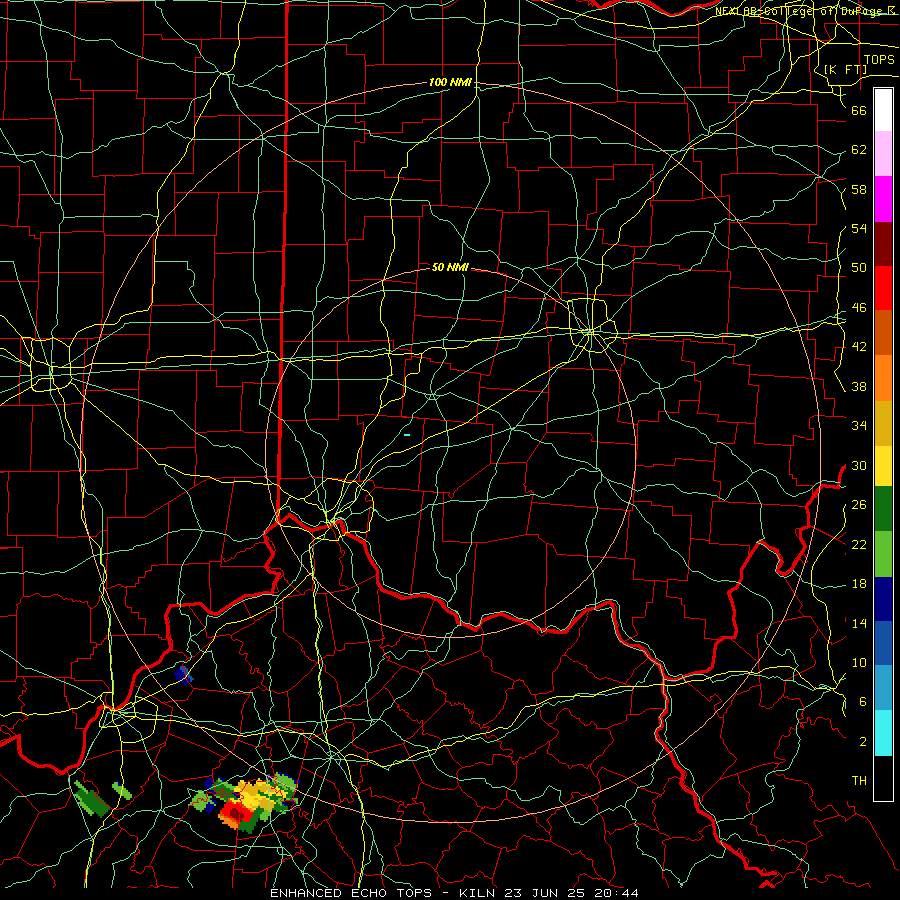Click the light pink legend swatch
This screenshot has width=900, height=900.
coord(883,154)
